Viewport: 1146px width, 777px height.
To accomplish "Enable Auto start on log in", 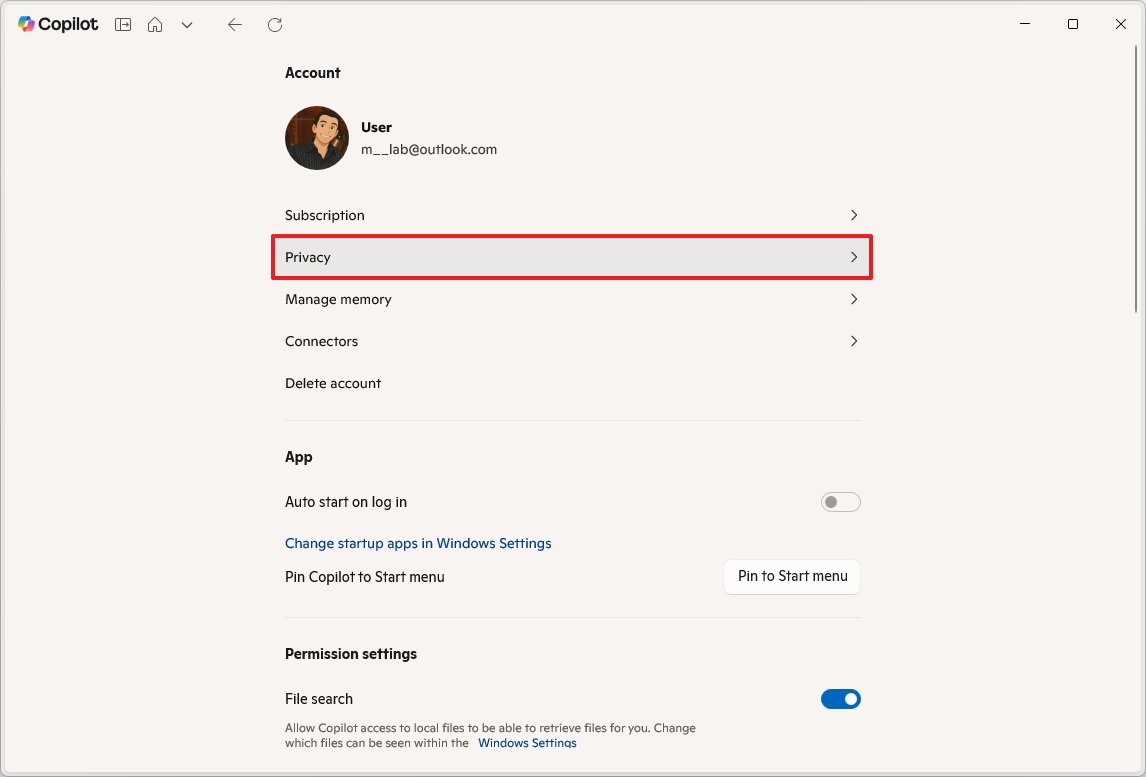I will pos(840,501).
